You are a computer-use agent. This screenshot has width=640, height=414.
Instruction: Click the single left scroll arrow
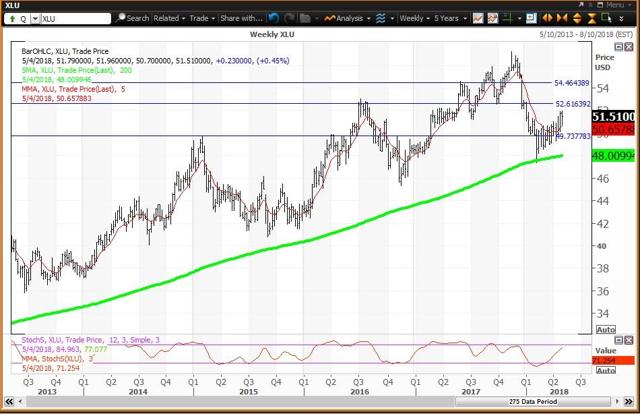(x=20, y=401)
